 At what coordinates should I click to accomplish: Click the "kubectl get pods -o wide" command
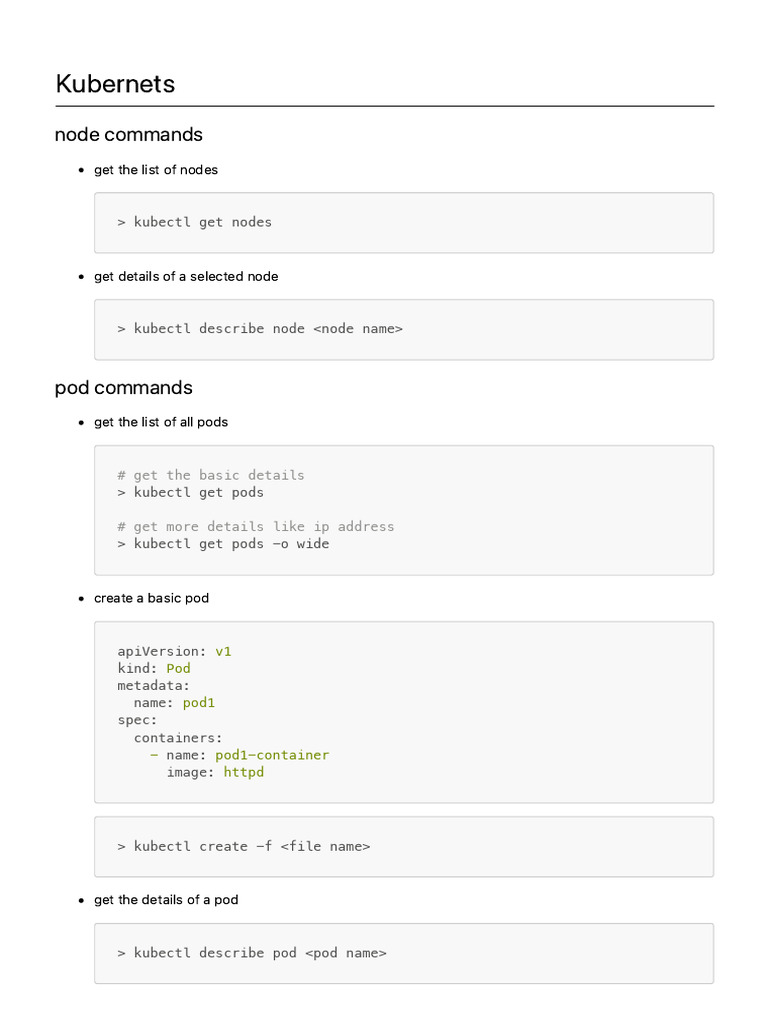[x=223, y=544]
